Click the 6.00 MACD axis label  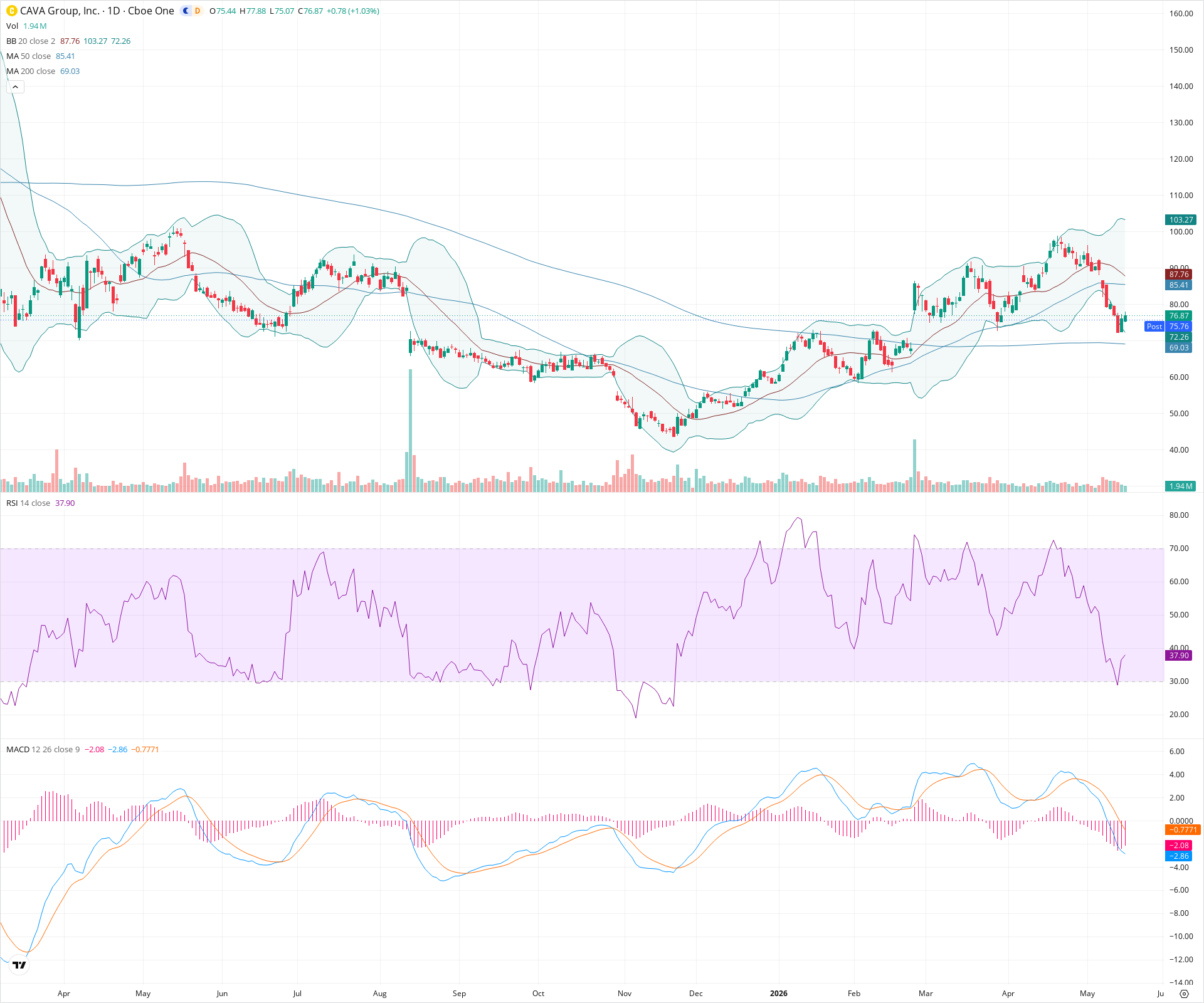1177,752
